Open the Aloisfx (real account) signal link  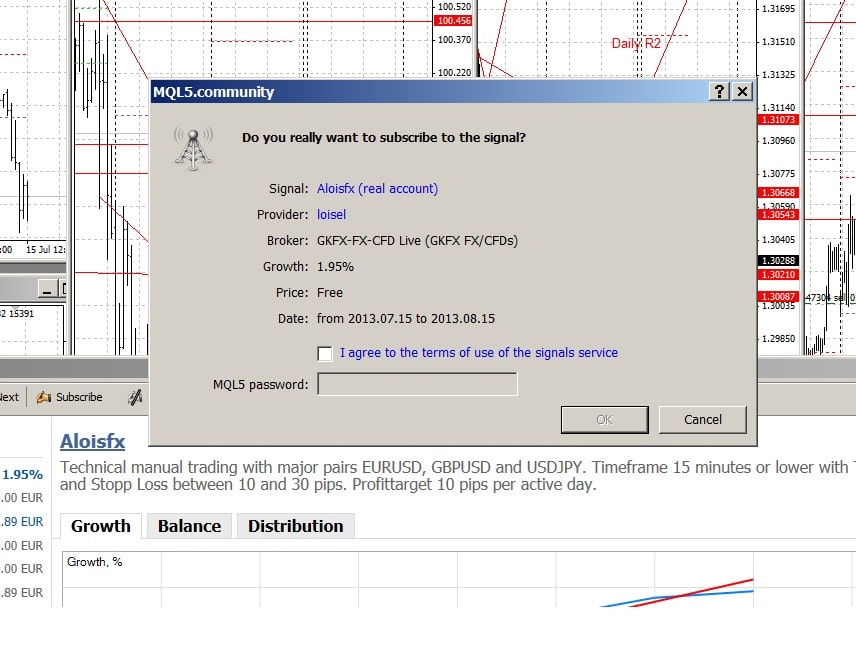tap(377, 188)
